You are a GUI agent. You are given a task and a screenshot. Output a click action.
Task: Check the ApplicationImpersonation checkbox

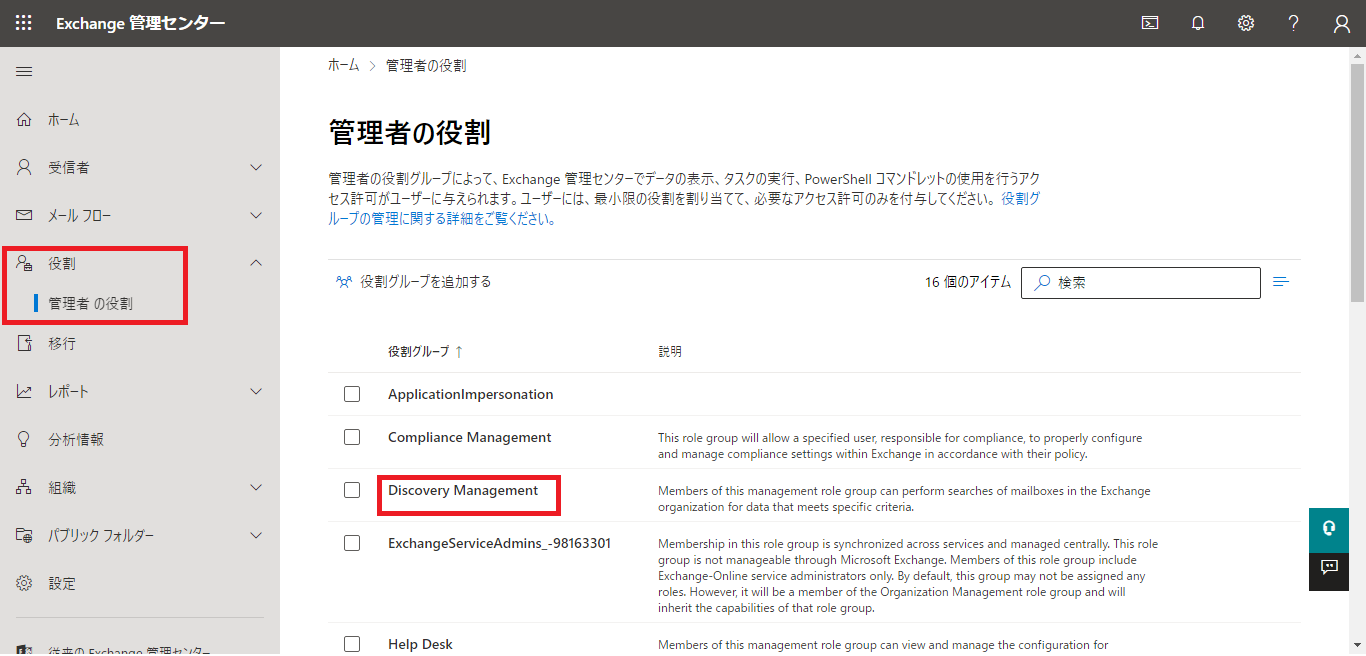point(352,394)
